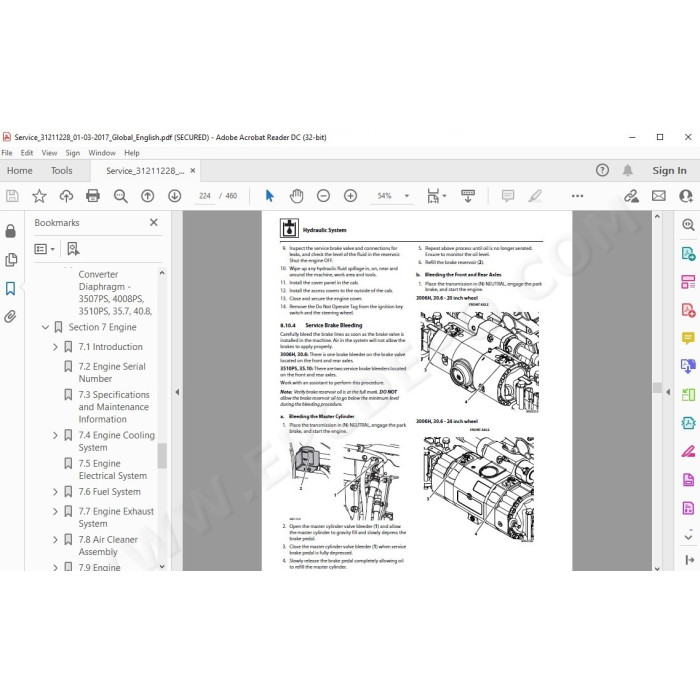
Task: Collapse the Section 7 Engine bookmark
Action: tap(45, 327)
